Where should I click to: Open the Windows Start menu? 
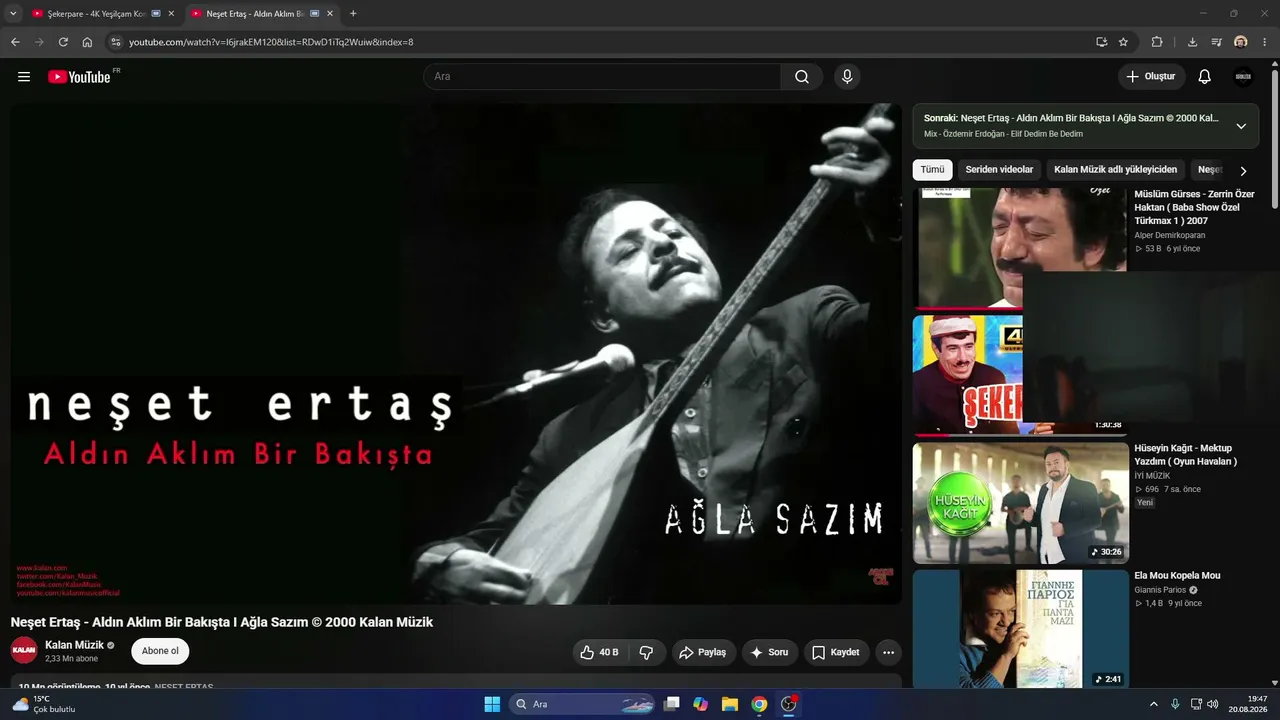coord(492,704)
